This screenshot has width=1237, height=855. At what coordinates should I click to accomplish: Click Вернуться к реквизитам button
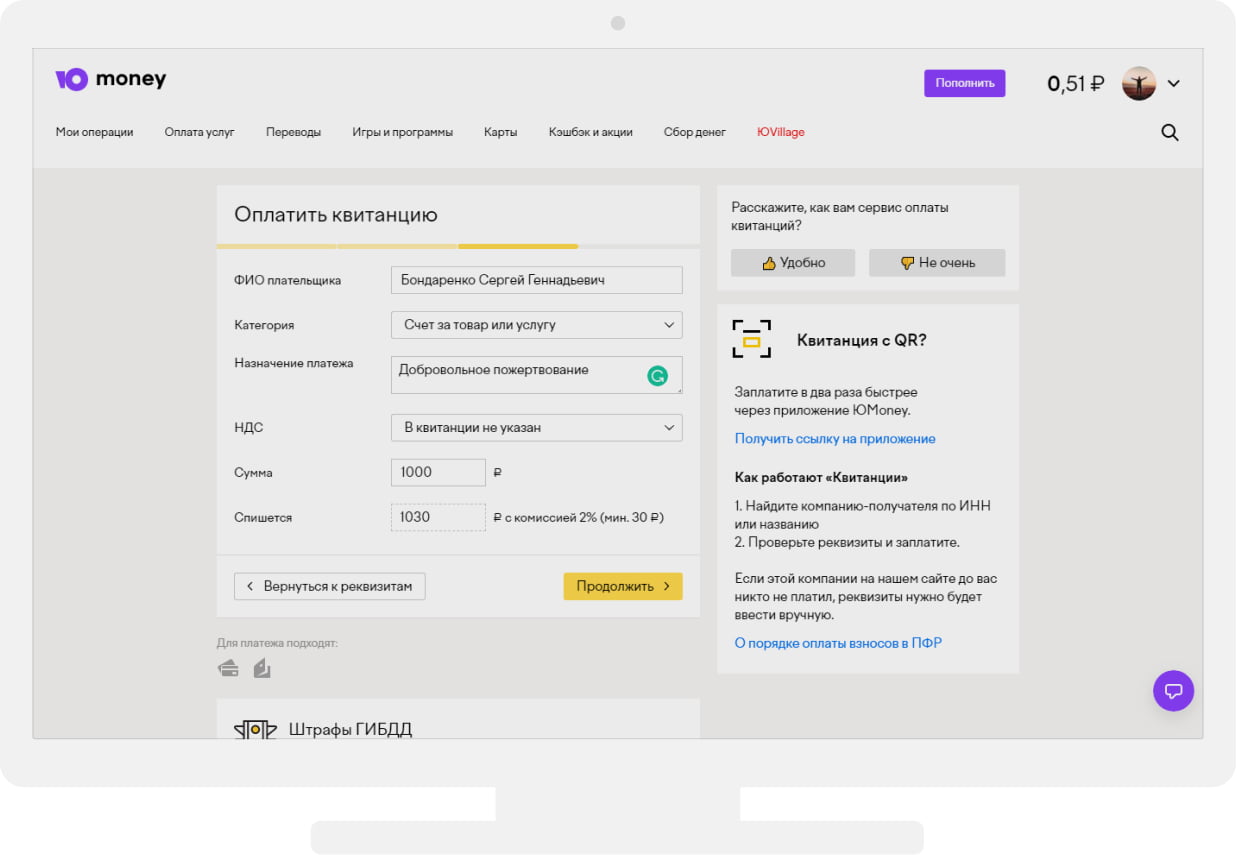point(329,586)
